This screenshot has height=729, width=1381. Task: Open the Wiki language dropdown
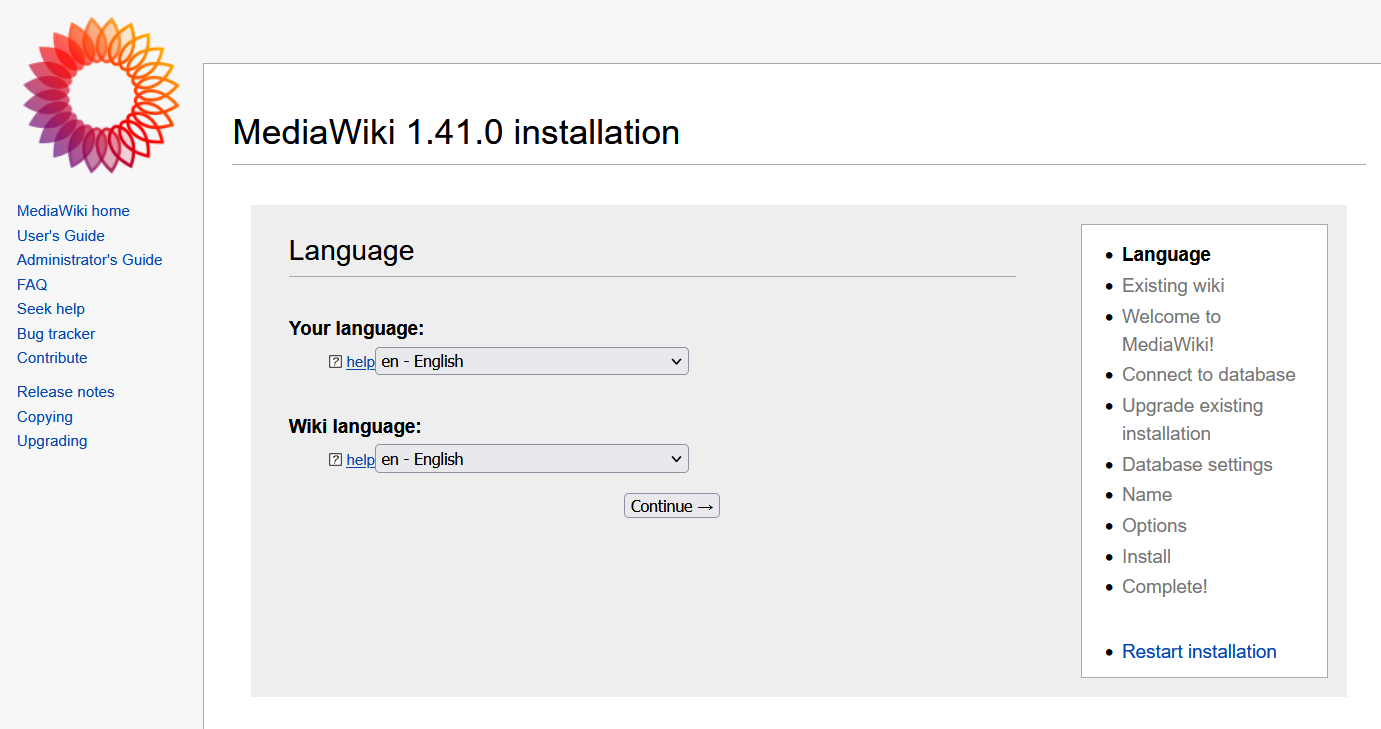[532, 459]
